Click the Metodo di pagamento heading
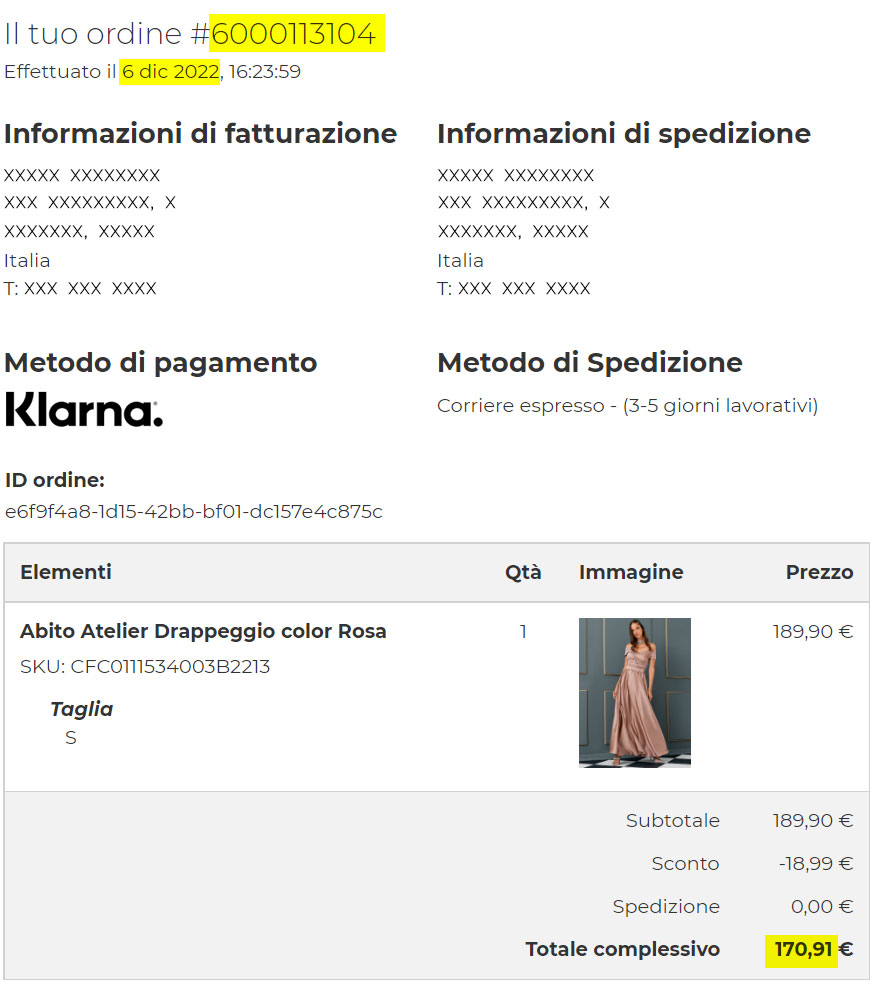The image size is (877, 985). [x=161, y=362]
